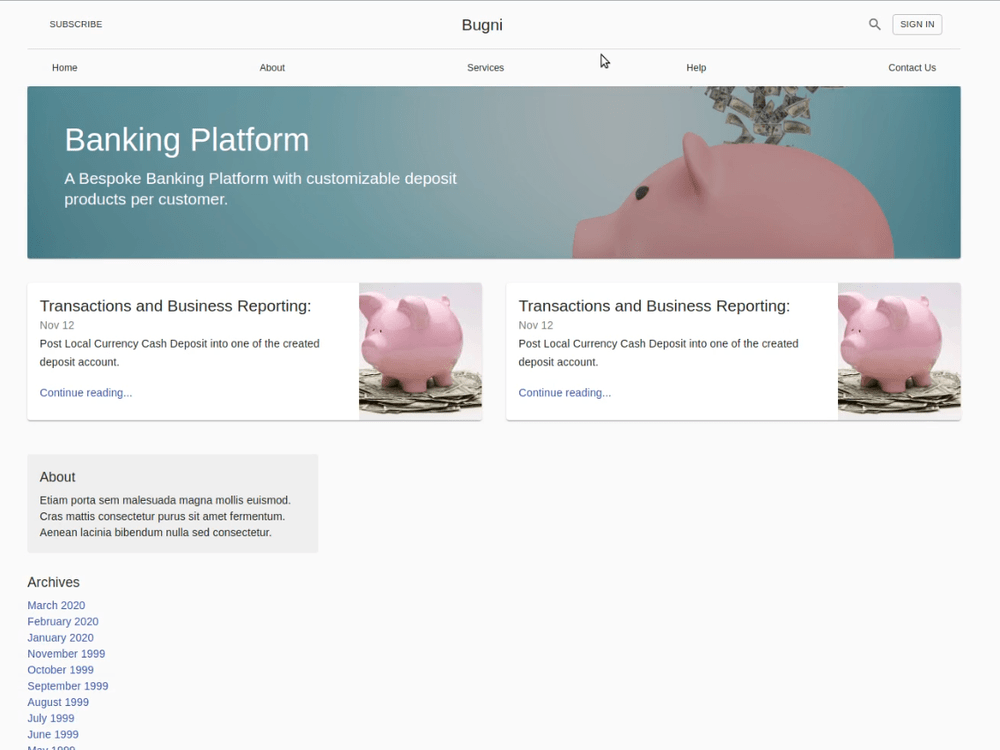
Task: Click the SUBSCRIBE button
Action: pyautogui.click(x=76, y=24)
